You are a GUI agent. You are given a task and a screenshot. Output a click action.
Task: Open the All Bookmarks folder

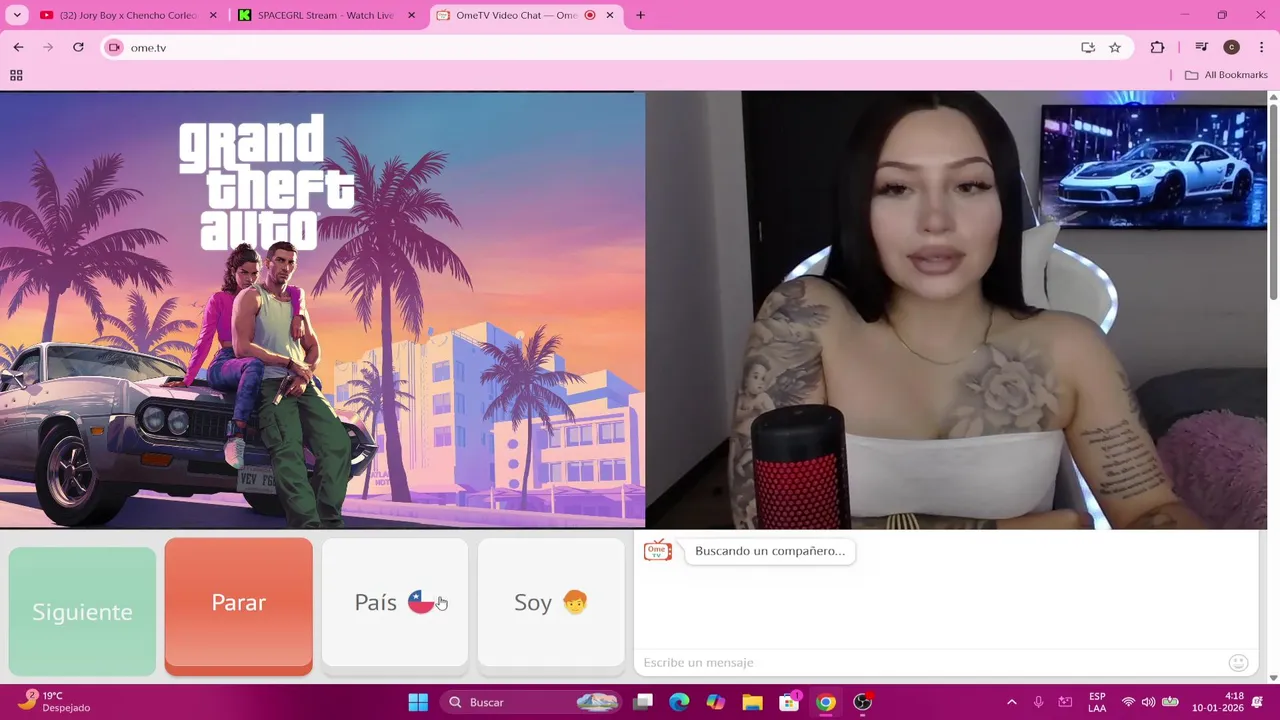1226,75
